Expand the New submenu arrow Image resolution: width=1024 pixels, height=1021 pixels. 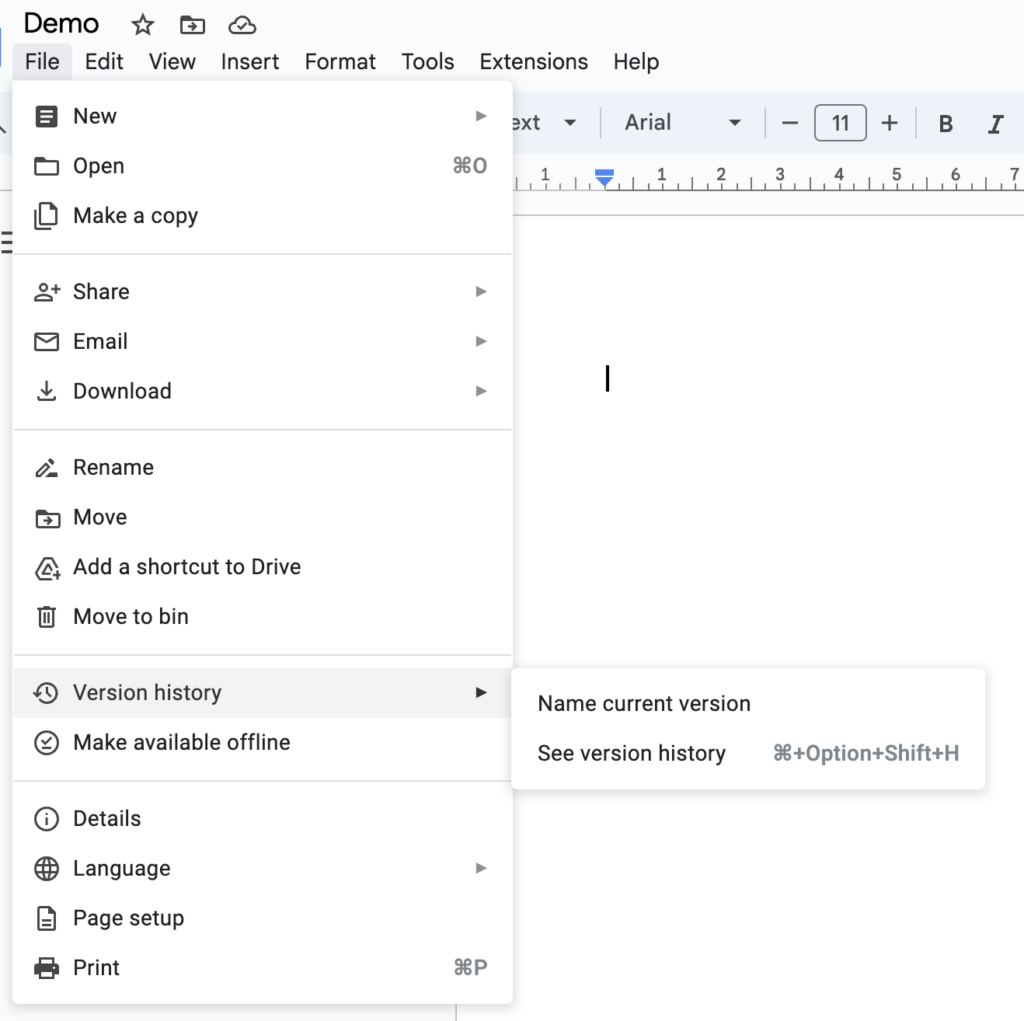click(x=481, y=117)
